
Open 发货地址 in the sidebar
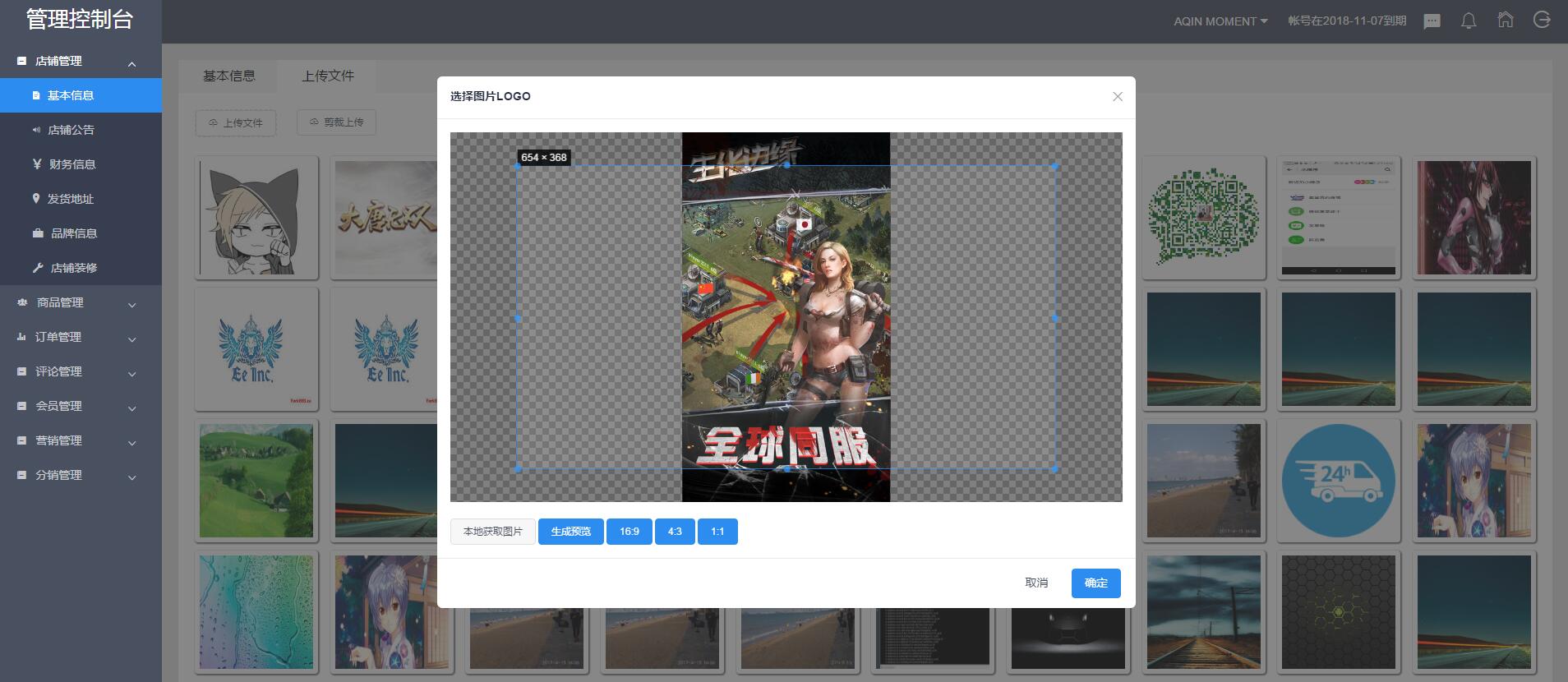pyautogui.click(x=81, y=199)
